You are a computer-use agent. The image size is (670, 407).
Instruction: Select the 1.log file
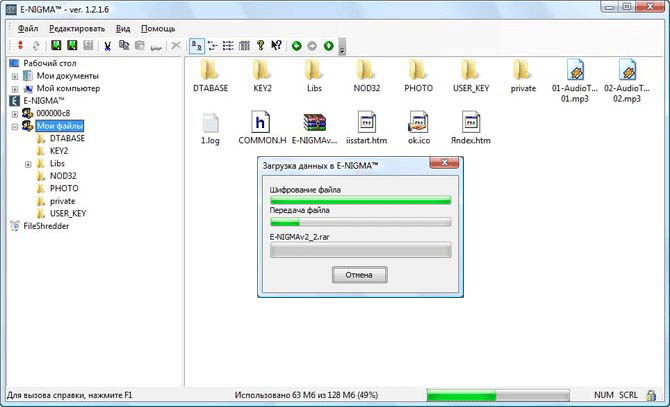(x=210, y=129)
